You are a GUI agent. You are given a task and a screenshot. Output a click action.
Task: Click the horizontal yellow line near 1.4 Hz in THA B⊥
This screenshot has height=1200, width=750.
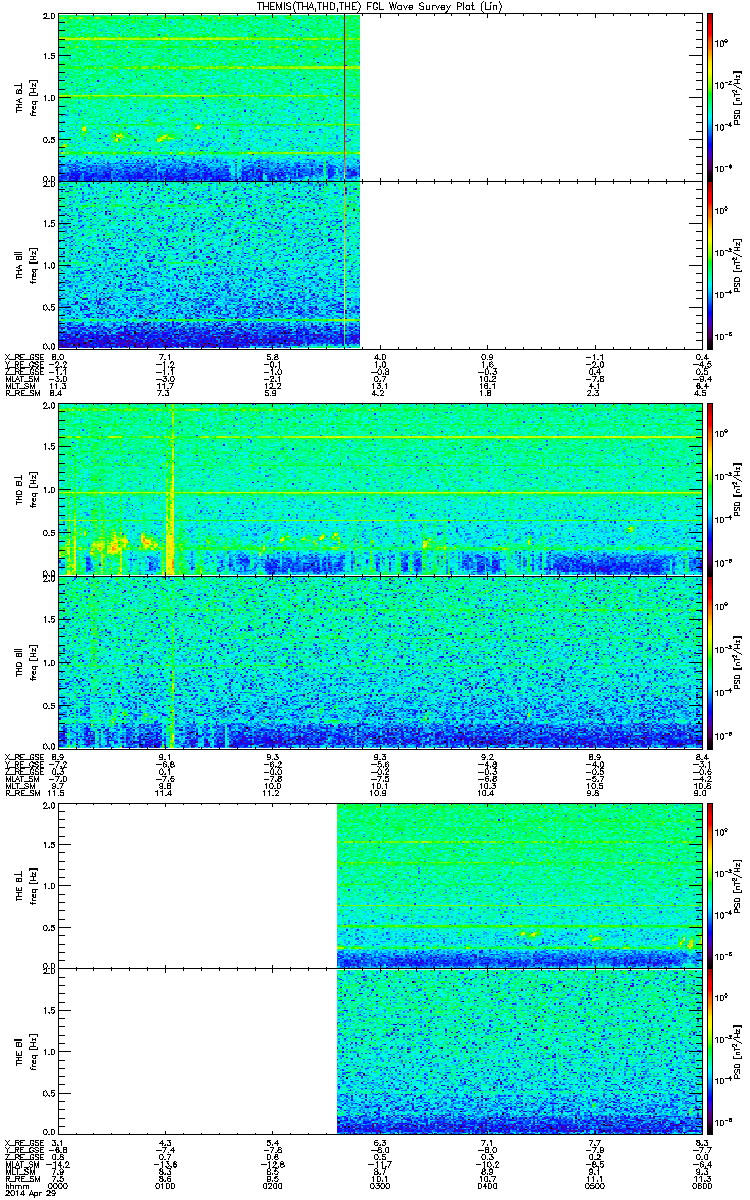[209, 68]
